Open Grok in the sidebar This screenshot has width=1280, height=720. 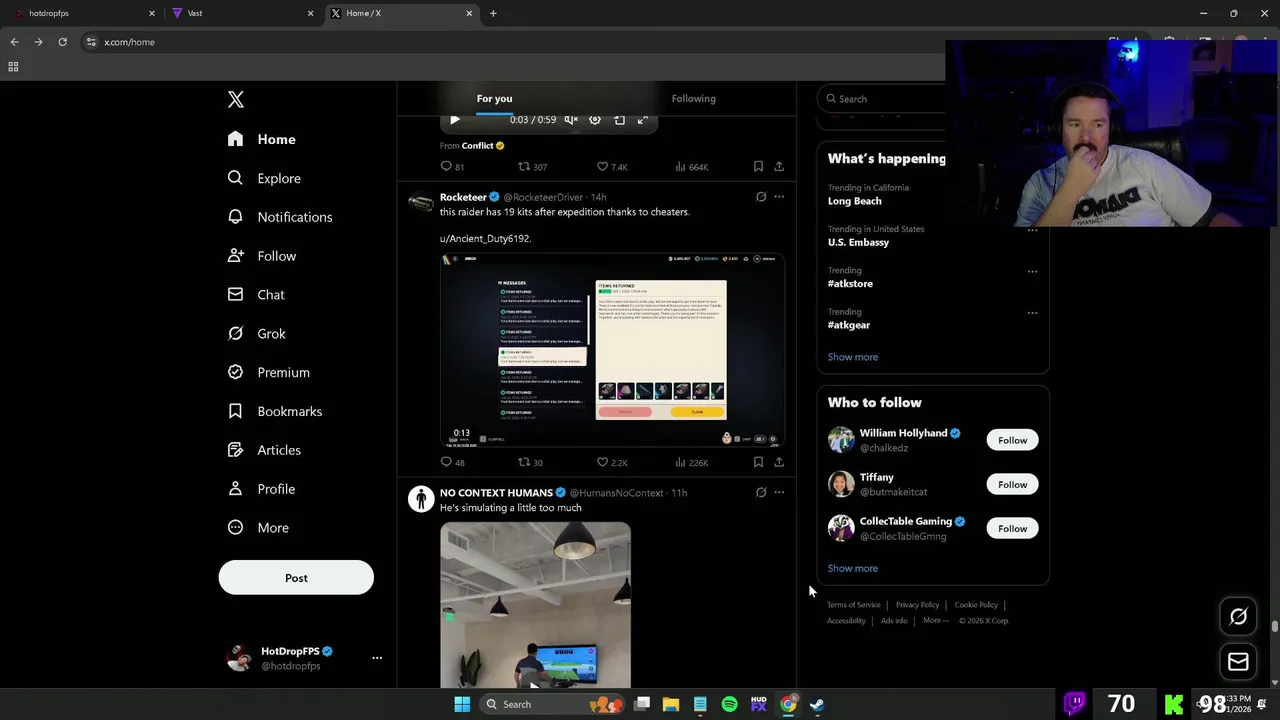point(257,334)
